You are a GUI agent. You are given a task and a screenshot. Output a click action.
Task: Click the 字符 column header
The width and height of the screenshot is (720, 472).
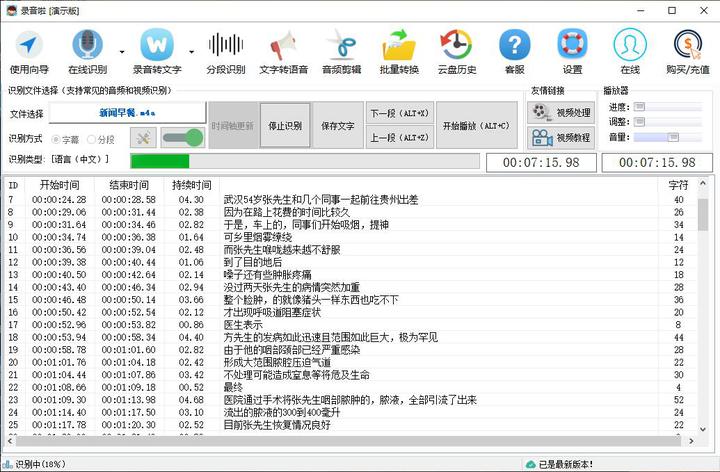tap(678, 185)
